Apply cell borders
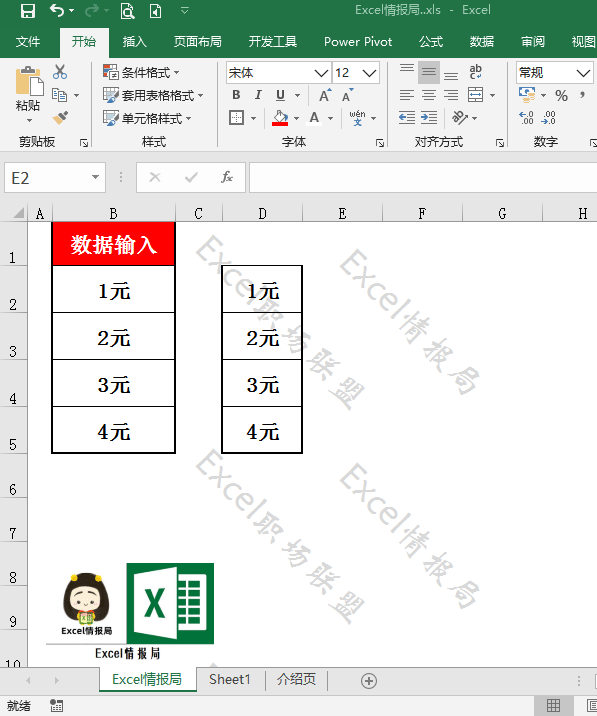 [237, 118]
